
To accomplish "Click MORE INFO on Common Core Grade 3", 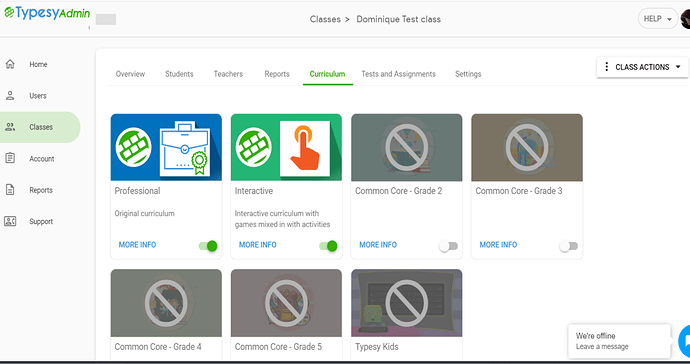I will click(498, 245).
